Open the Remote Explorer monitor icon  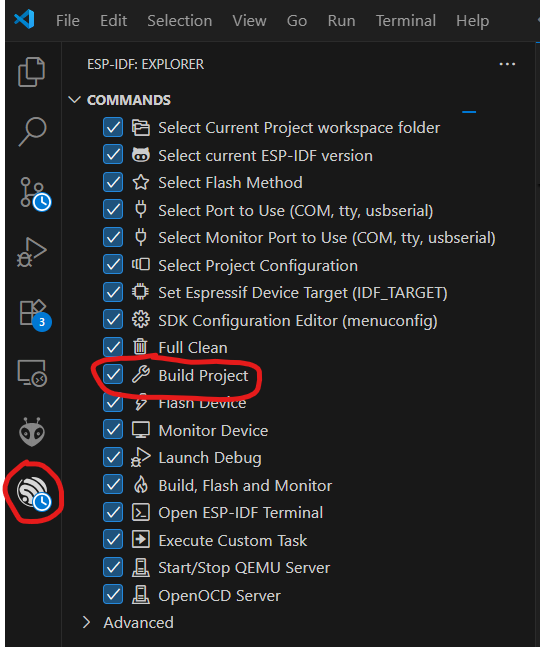[32, 373]
